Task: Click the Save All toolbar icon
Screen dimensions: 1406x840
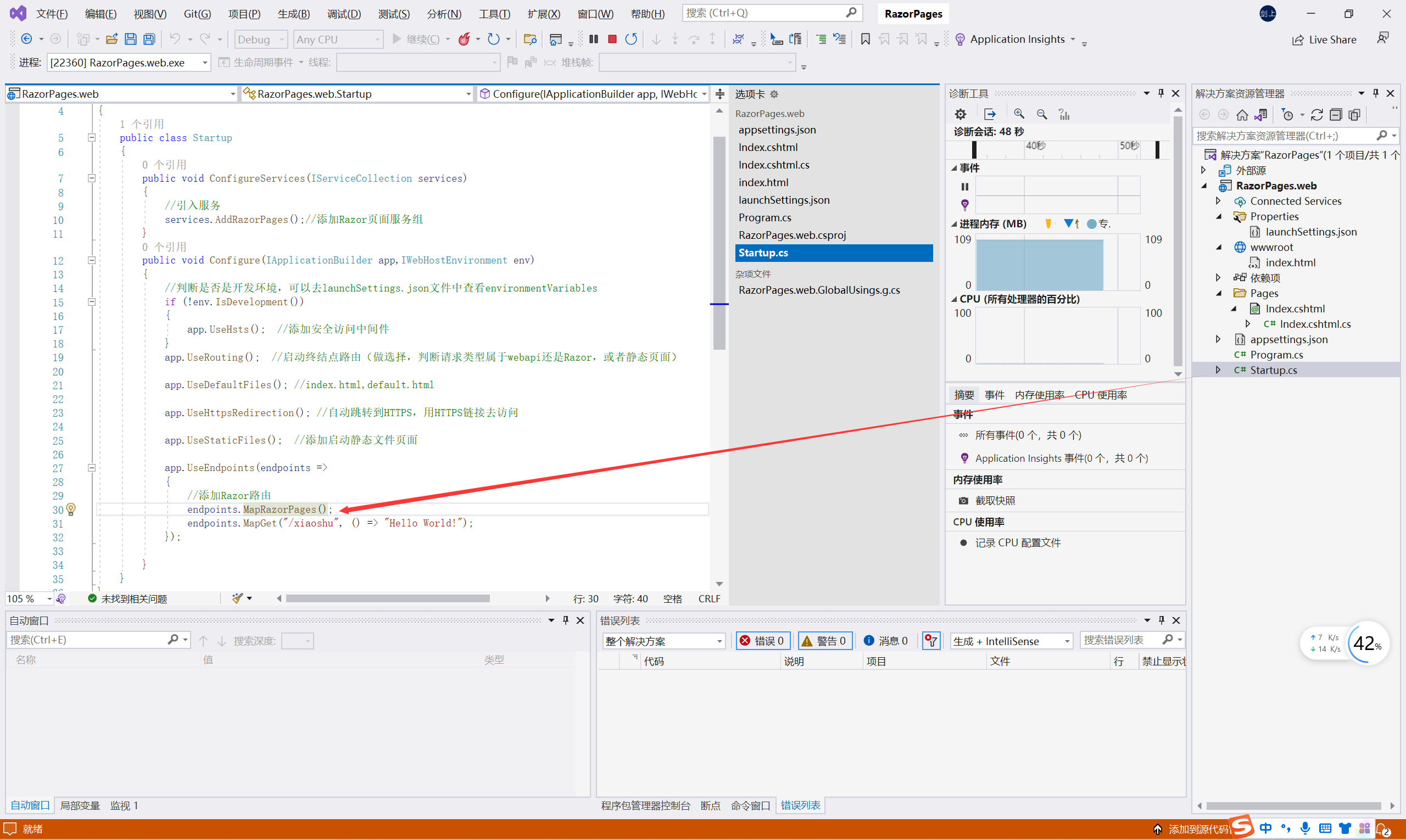Action: [149, 39]
